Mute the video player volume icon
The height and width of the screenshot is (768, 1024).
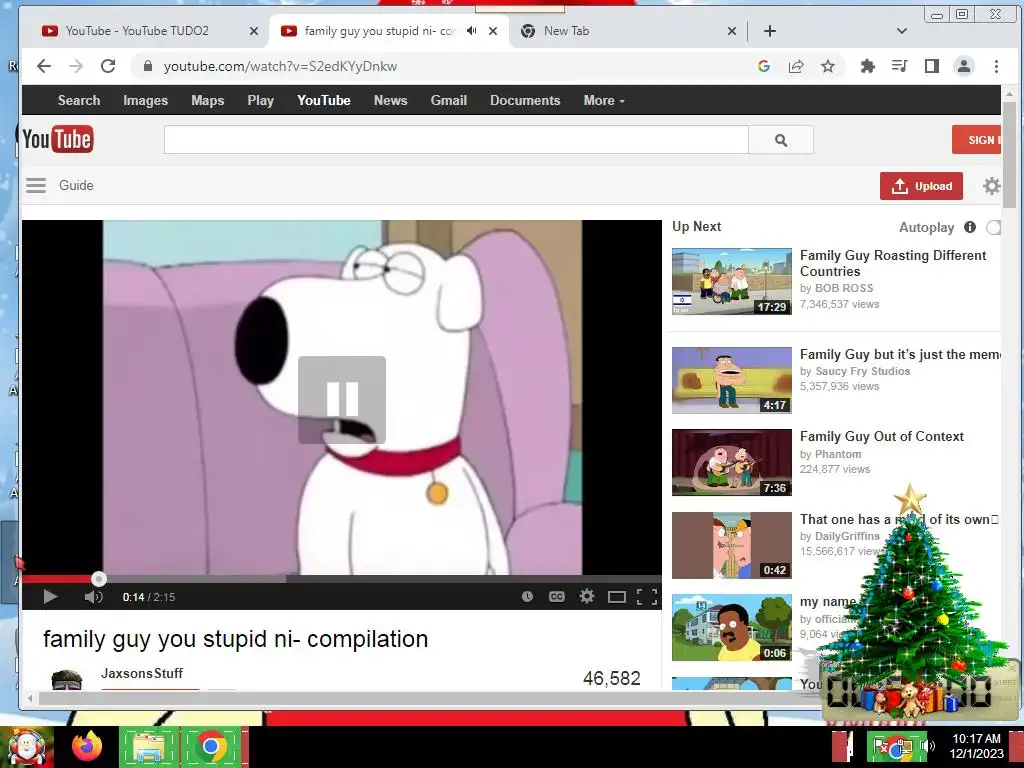point(93,597)
